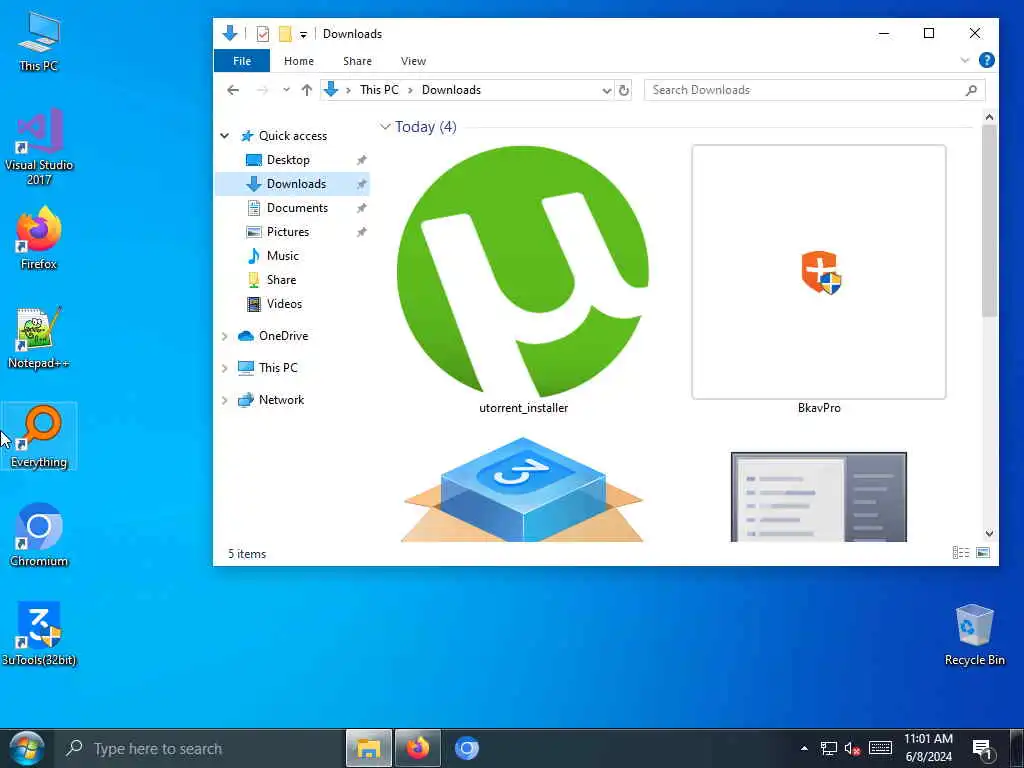Viewport: 1024px width, 768px height.
Task: Select the 3uTools(32bit) desktop shortcut
Action: click(x=39, y=633)
